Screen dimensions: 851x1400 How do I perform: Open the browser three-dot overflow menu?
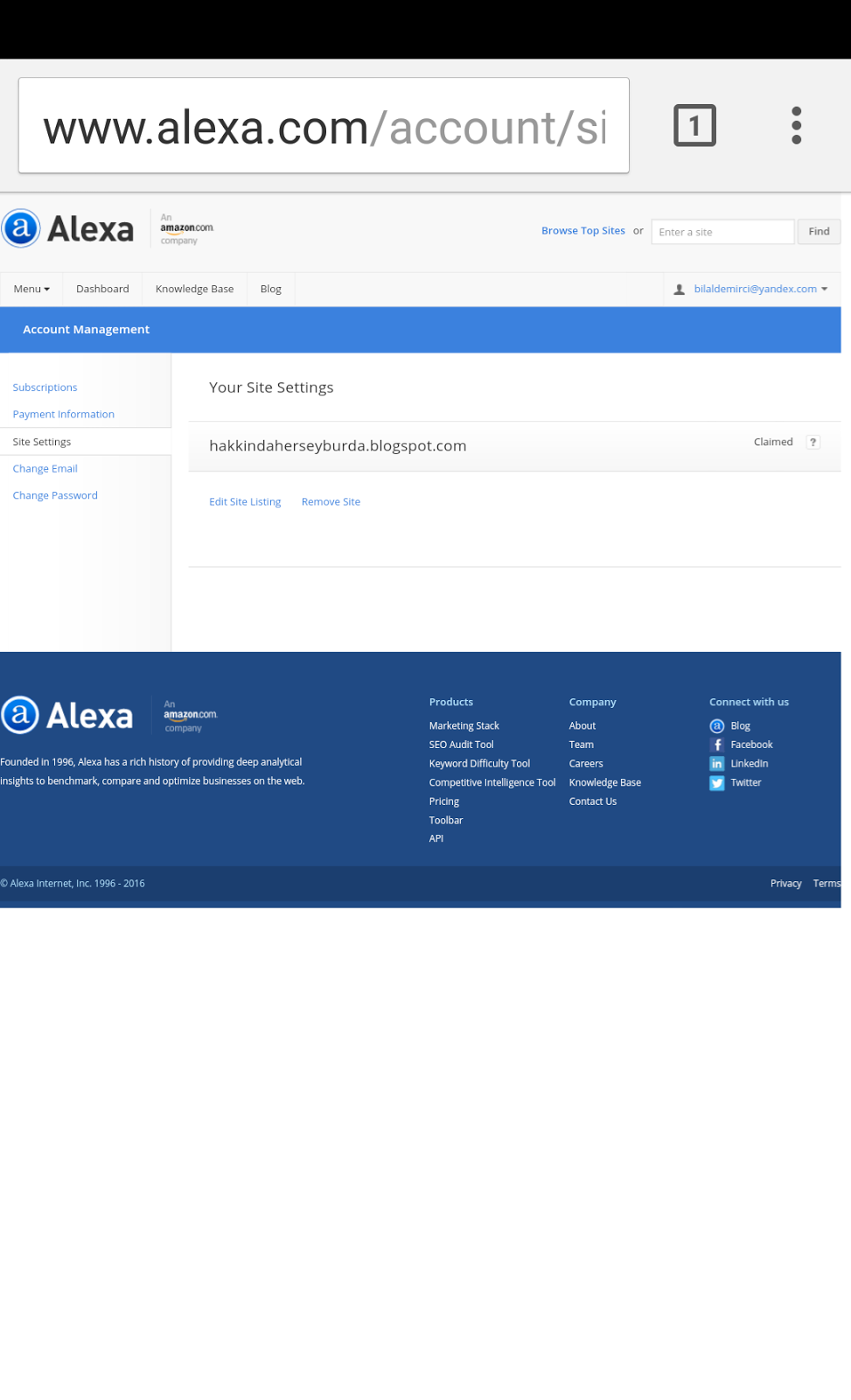[796, 125]
